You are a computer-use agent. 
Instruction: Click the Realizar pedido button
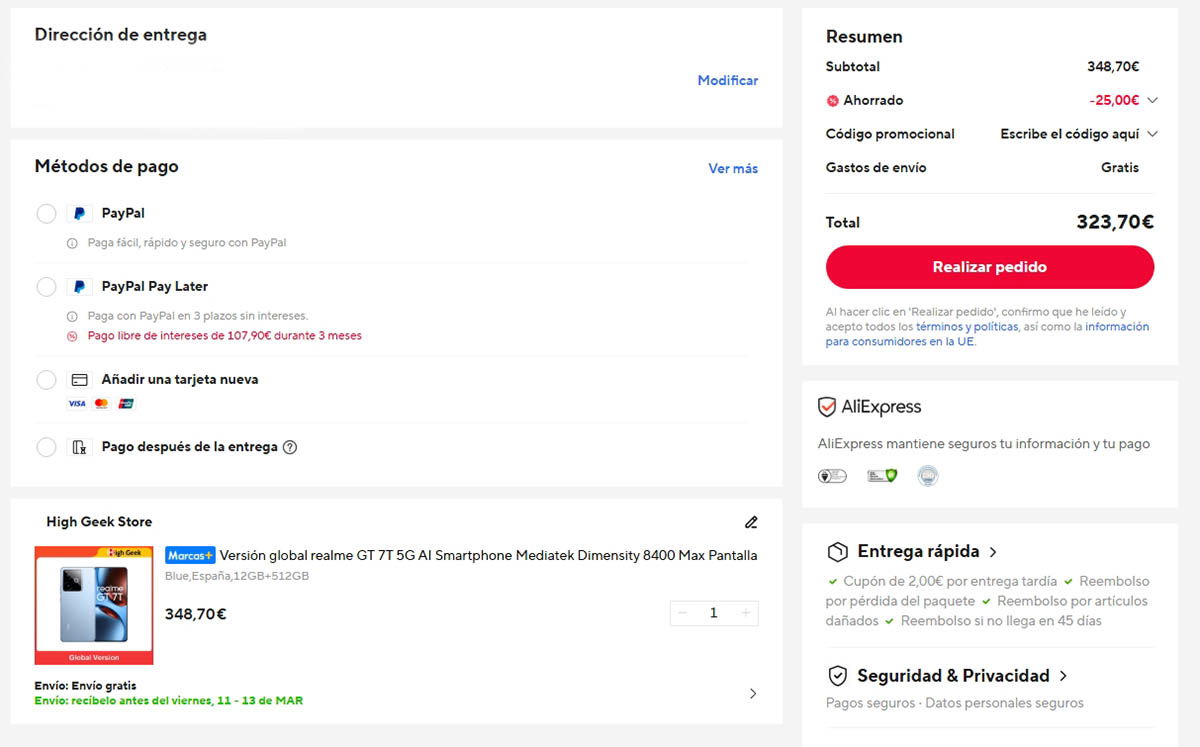(x=989, y=267)
